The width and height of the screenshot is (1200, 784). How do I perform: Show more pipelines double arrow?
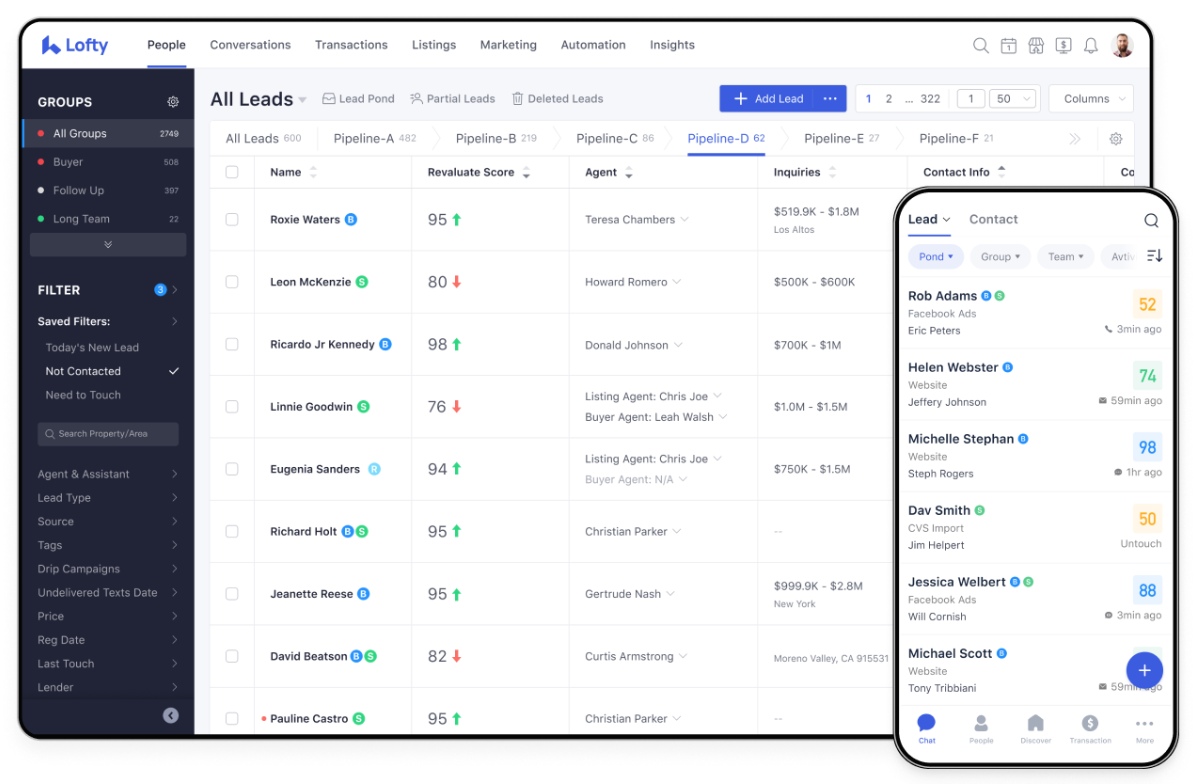(x=1075, y=139)
